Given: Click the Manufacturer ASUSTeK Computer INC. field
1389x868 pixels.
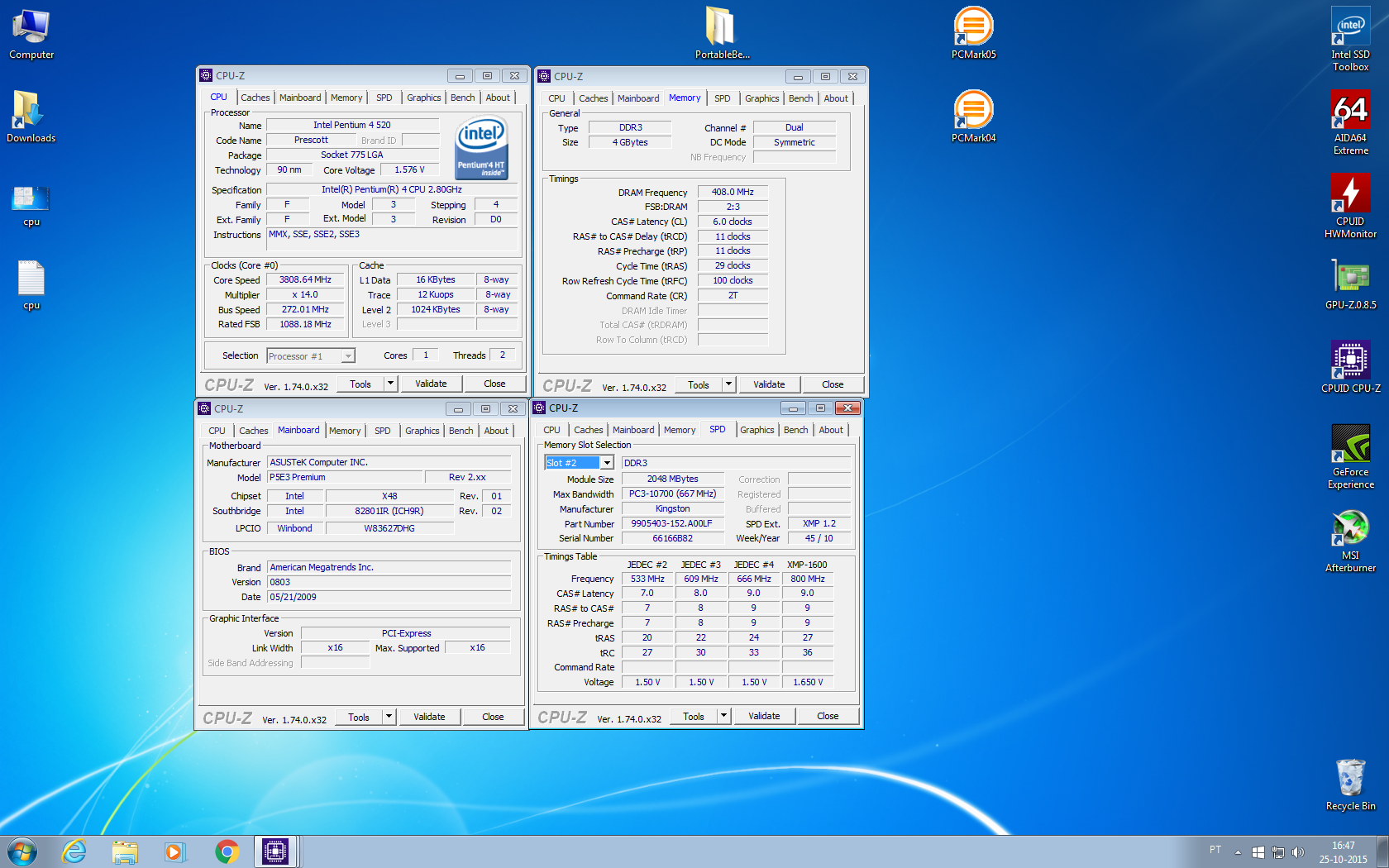Looking at the screenshot, I should [x=389, y=463].
